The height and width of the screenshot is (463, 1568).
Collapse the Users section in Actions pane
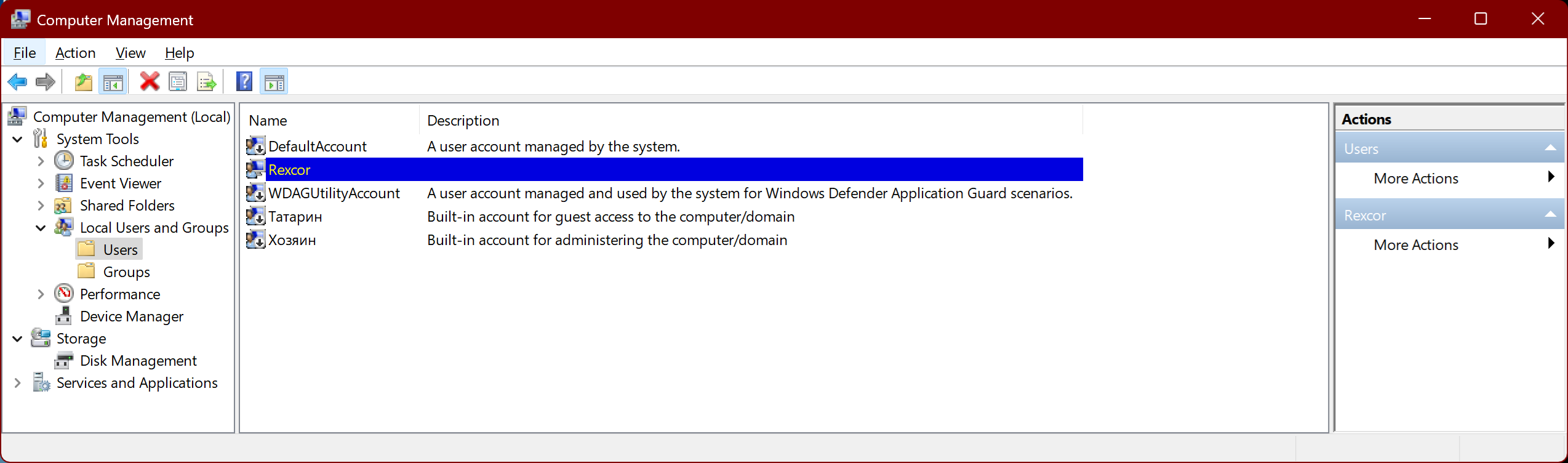point(1550,148)
